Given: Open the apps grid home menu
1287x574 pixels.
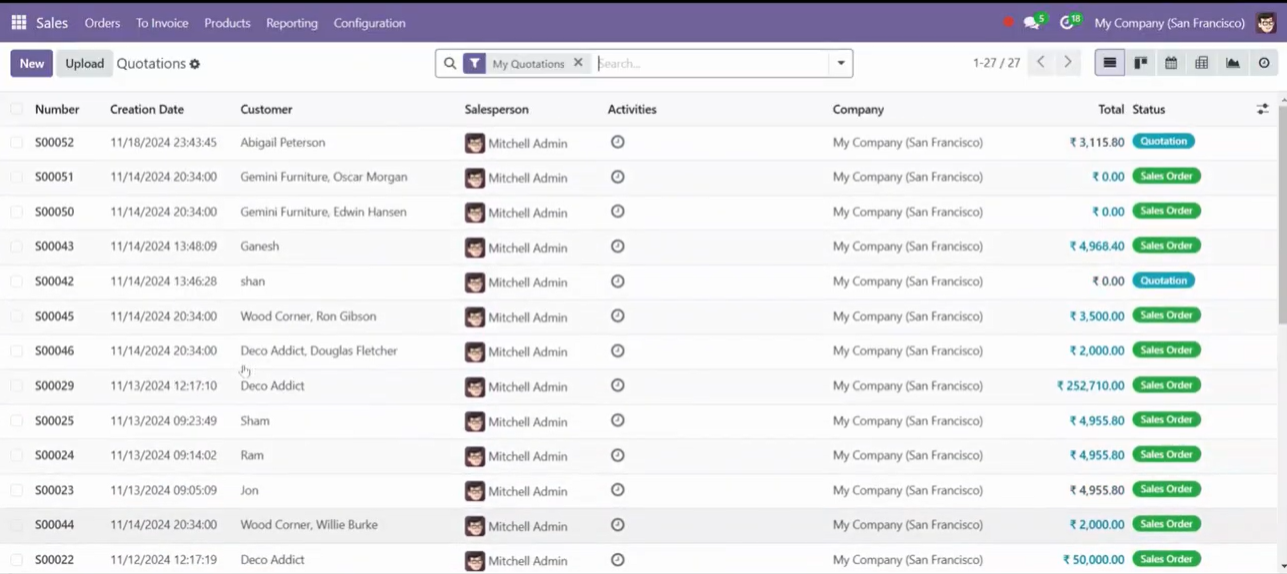Looking at the screenshot, I should tap(18, 22).
